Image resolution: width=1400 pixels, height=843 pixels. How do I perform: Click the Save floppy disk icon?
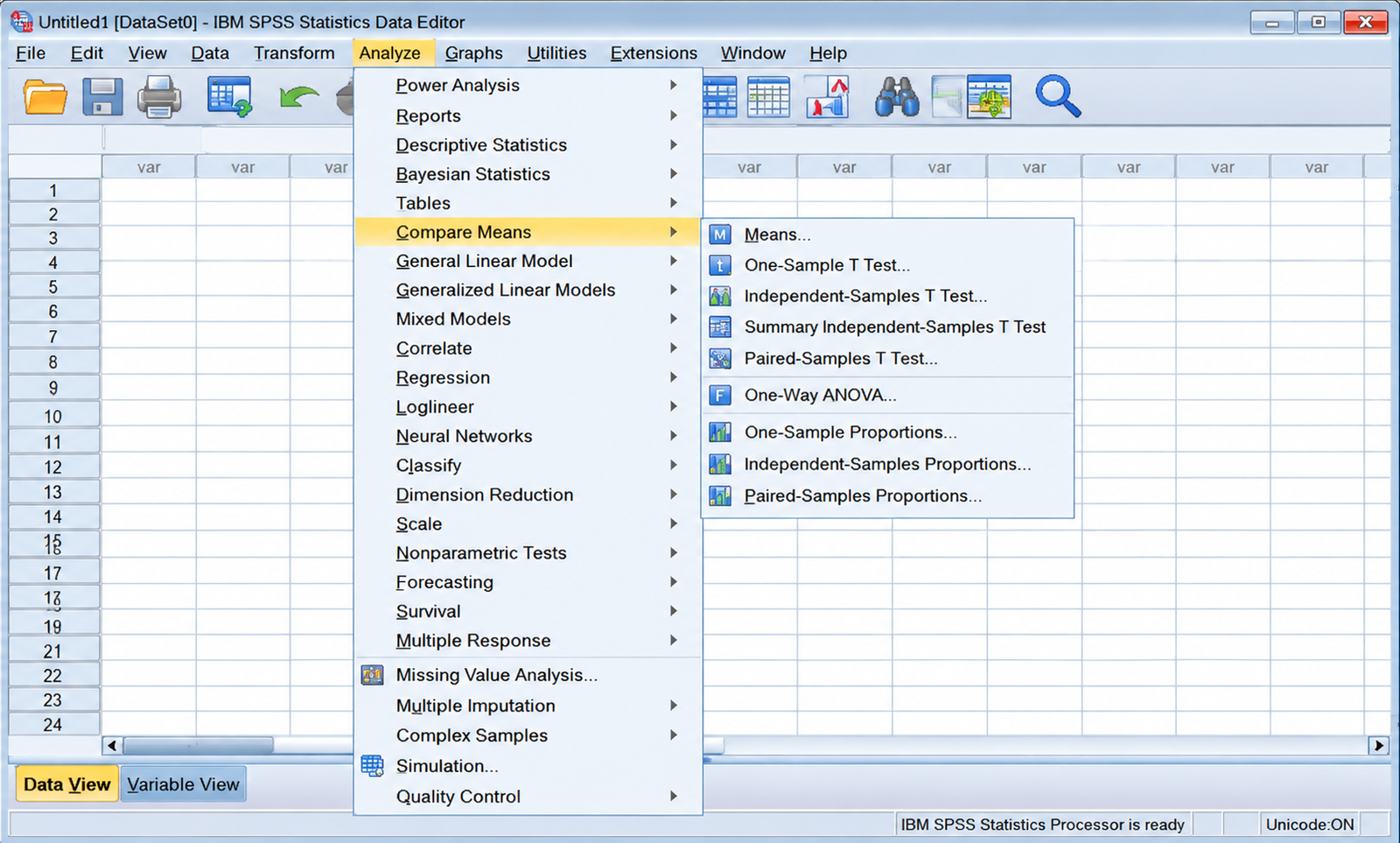click(x=102, y=96)
